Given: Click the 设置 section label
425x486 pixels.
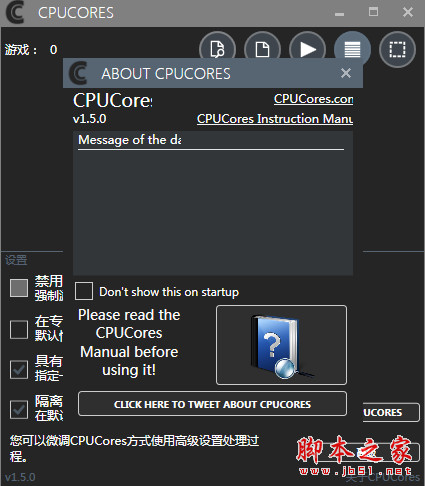Looking at the screenshot, I should [x=16, y=260].
